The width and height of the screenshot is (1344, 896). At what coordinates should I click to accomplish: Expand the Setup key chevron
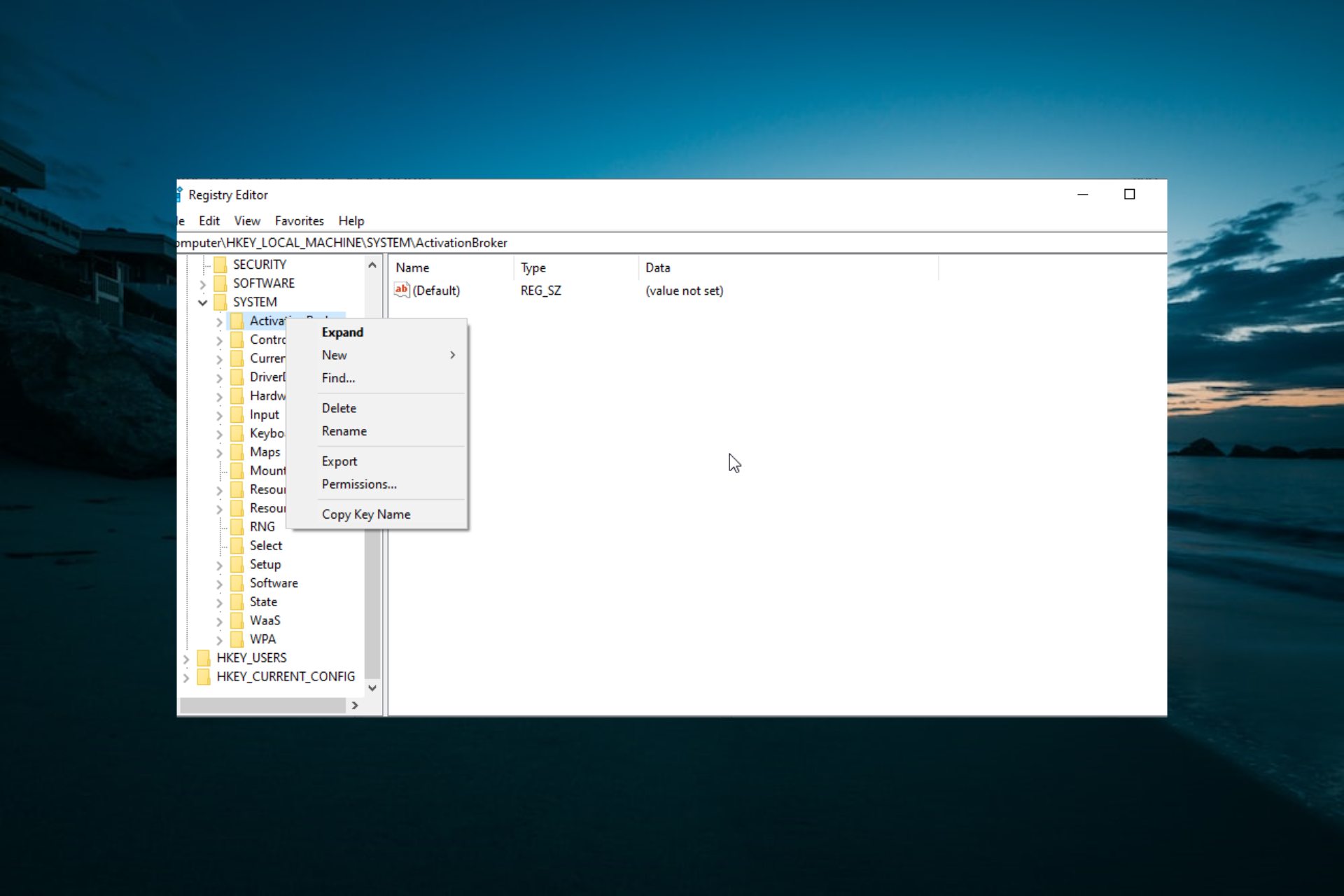[x=219, y=566]
